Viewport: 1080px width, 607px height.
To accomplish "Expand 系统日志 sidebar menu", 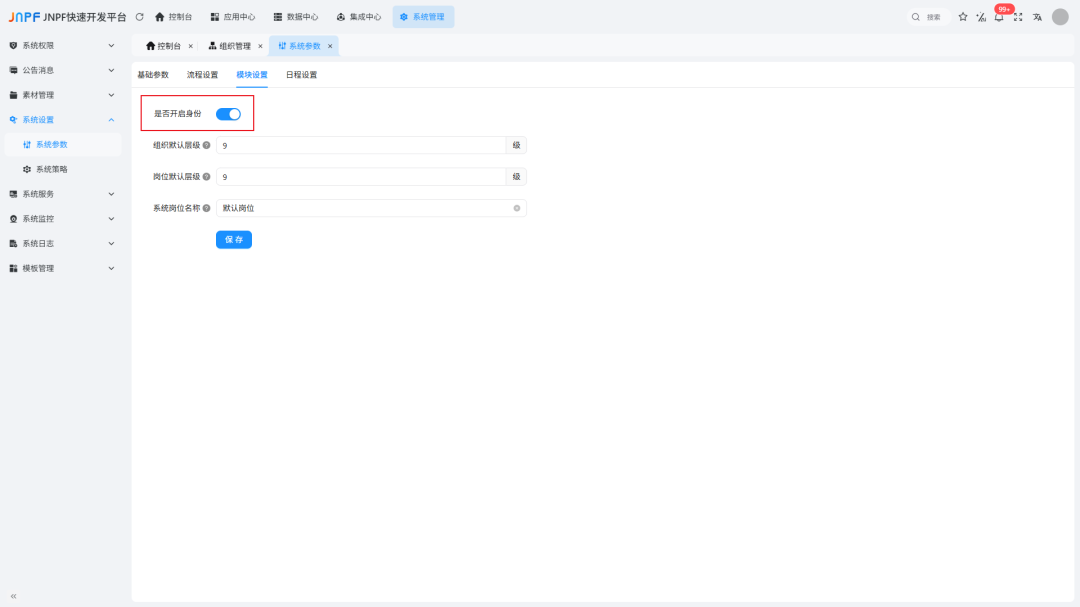I will (62, 244).
